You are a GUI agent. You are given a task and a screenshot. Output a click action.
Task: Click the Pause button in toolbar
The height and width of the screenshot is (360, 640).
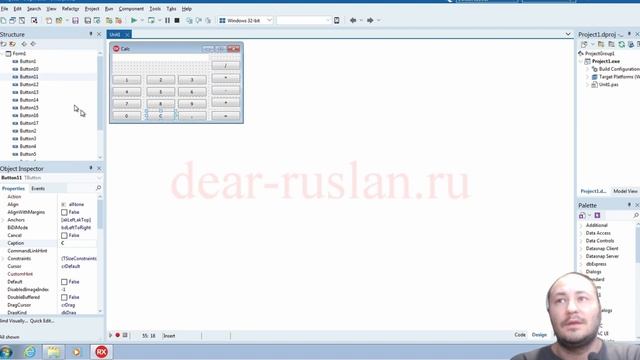click(x=167, y=20)
